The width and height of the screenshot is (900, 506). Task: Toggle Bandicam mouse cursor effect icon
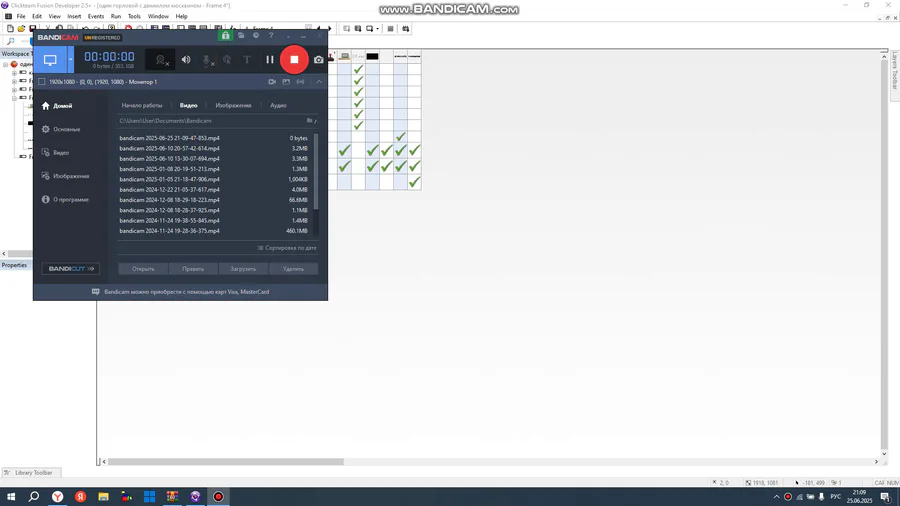pyautogui.click(x=227, y=60)
